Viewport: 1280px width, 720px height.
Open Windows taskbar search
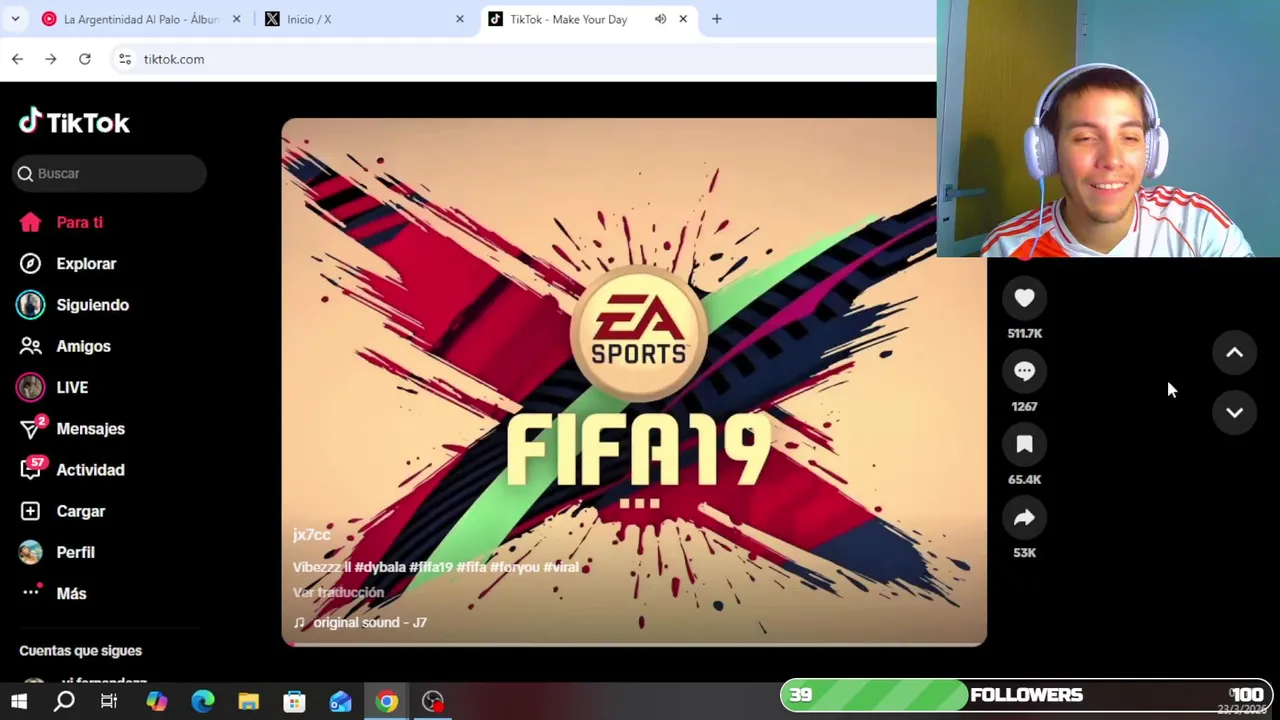tap(64, 701)
